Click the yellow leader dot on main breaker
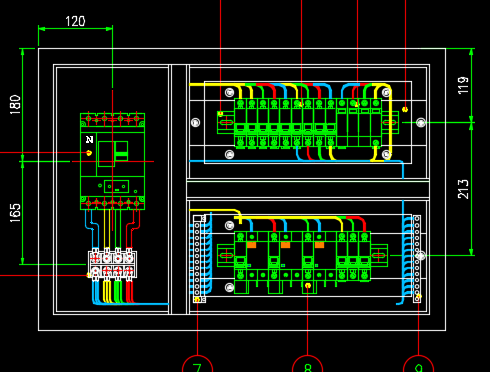Viewport: 490px width, 372px height. (x=89, y=153)
